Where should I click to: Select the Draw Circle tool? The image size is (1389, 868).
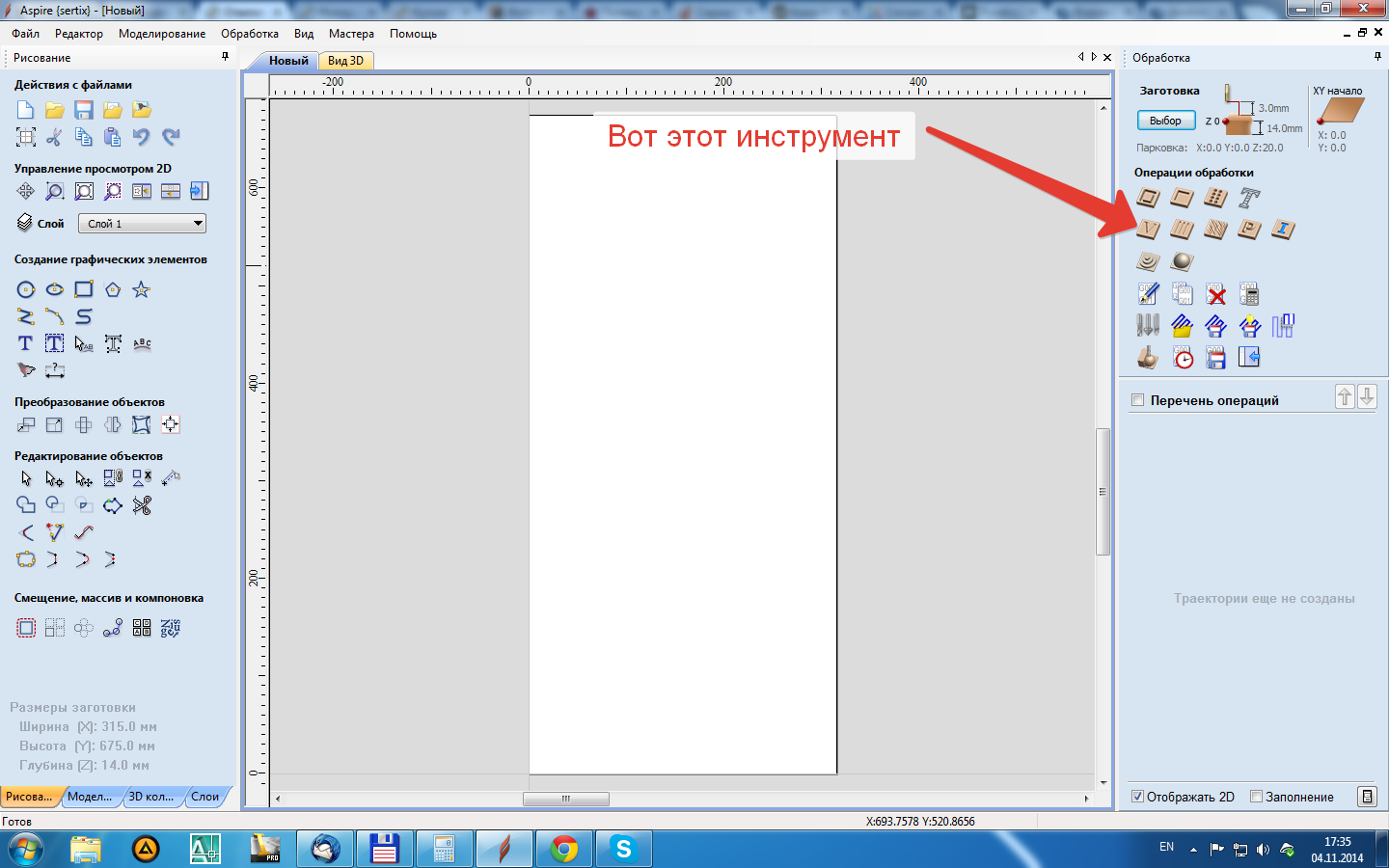click(26, 289)
